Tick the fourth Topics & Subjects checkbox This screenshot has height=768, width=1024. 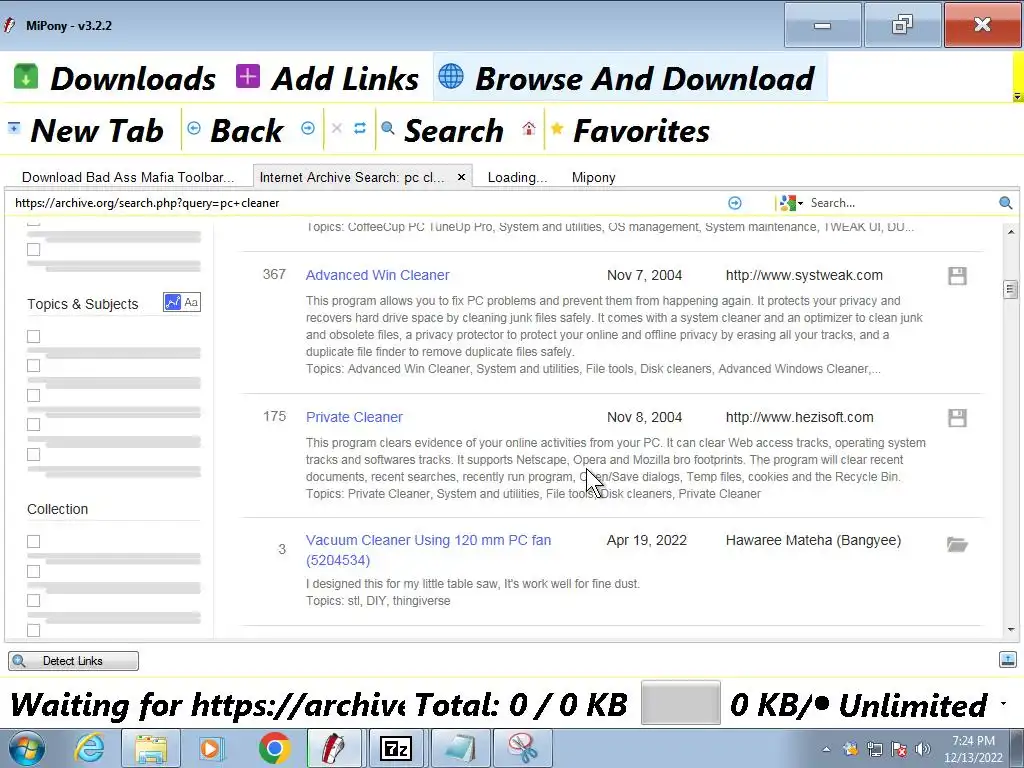click(33, 424)
